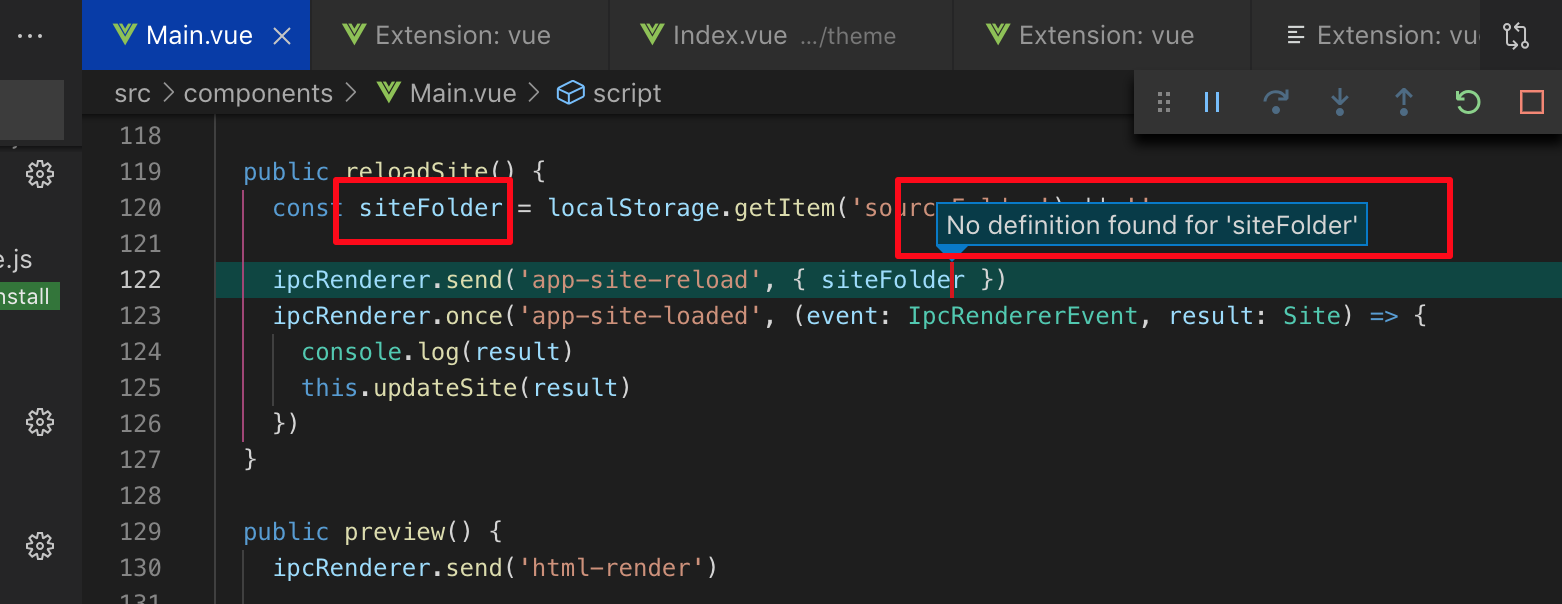Click line number 129 in the gutter
Image resolution: width=1562 pixels, height=604 pixels.
tap(140, 532)
